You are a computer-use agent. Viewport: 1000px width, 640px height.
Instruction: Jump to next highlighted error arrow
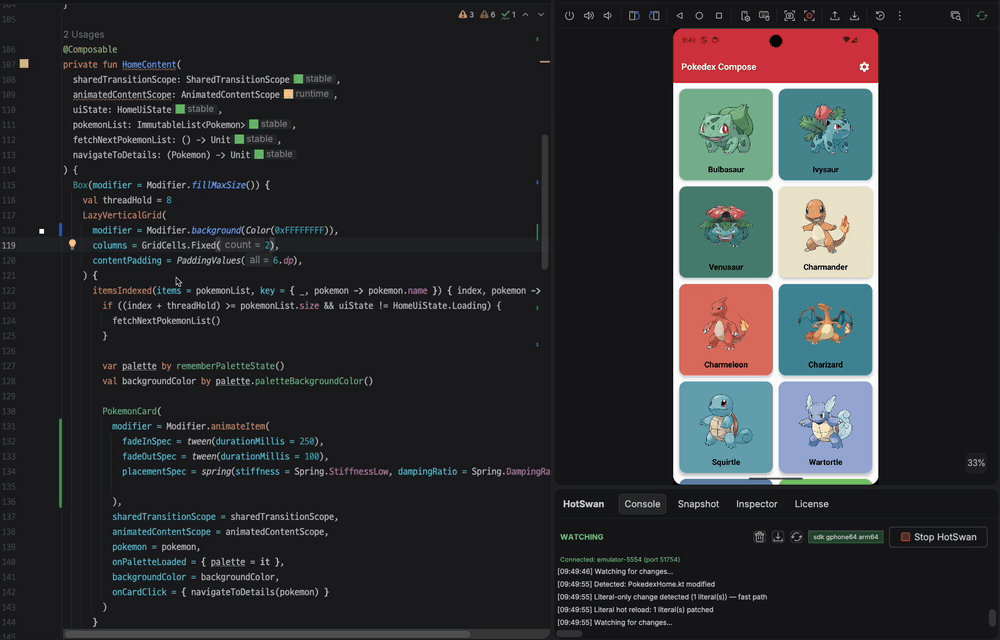point(541,15)
